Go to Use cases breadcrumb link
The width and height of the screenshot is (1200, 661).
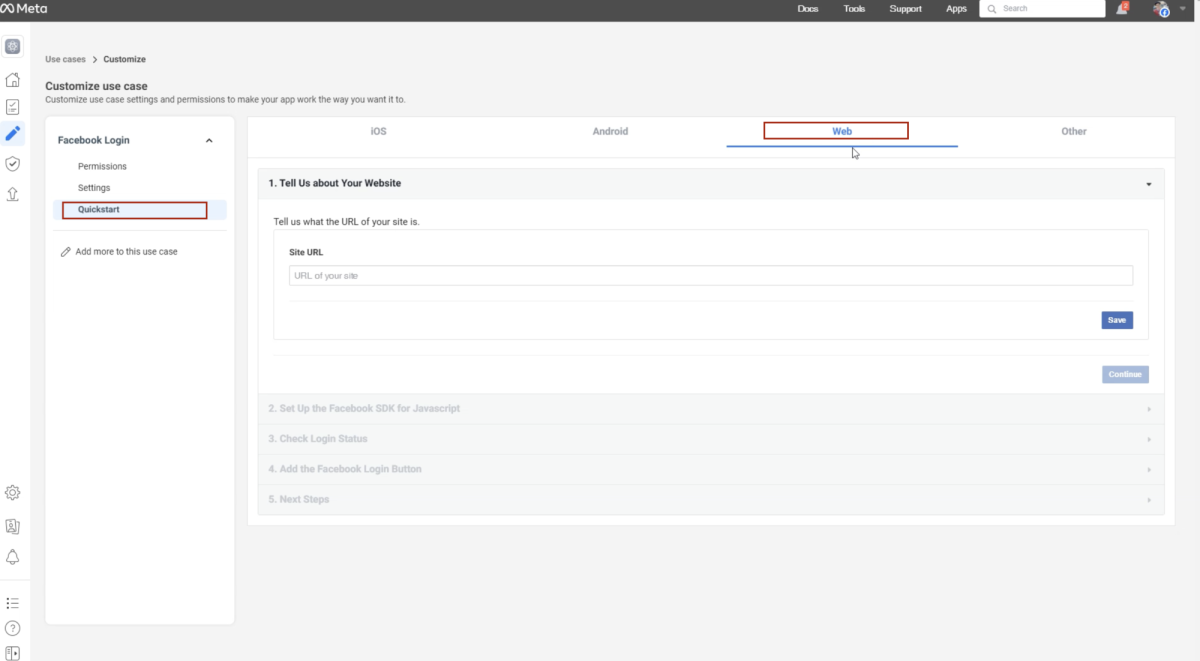(x=65, y=60)
